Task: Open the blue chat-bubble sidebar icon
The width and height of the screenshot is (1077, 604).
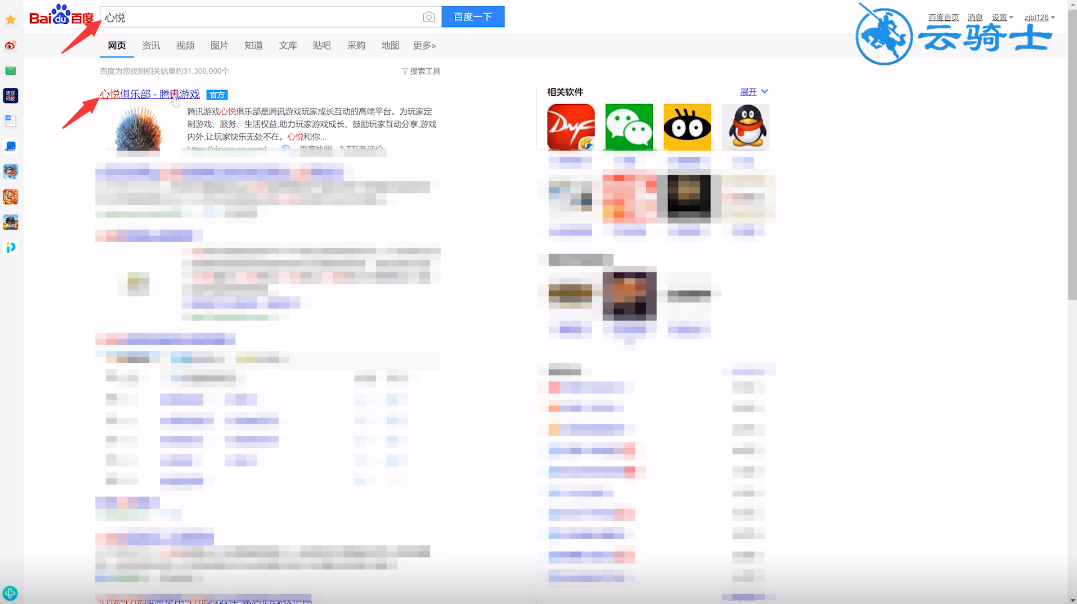Action: click(10, 146)
